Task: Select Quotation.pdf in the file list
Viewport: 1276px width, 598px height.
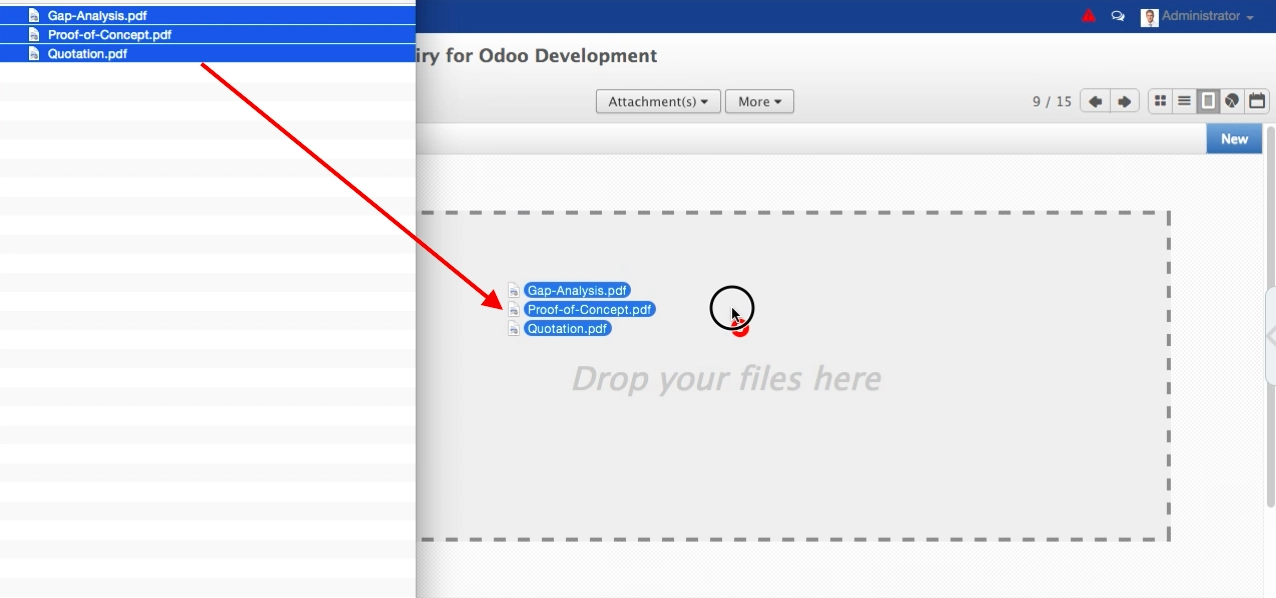Action: point(87,54)
